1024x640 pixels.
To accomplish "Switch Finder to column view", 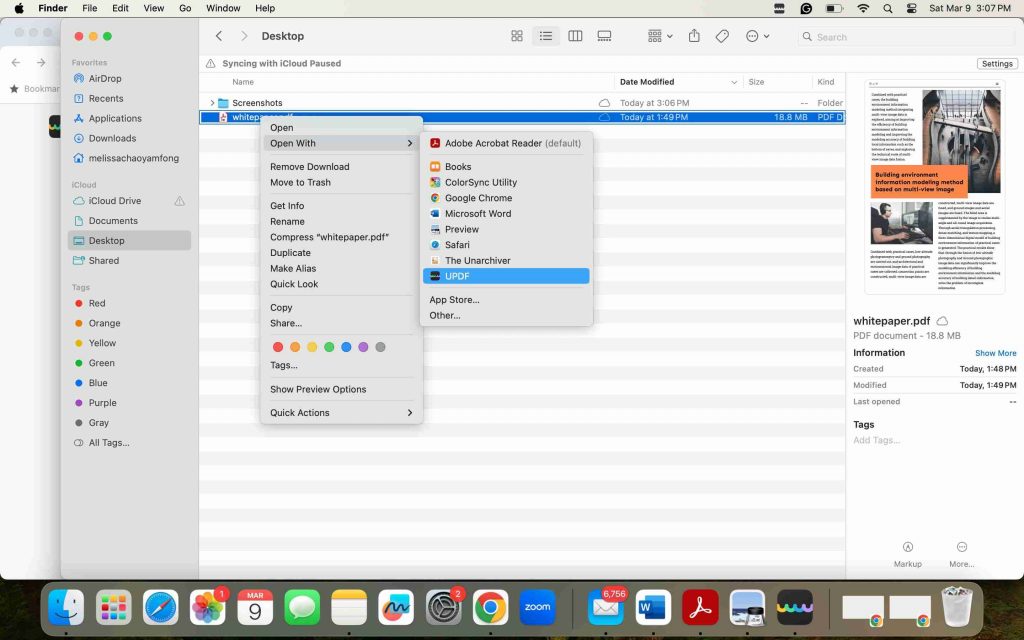I will (x=575, y=35).
